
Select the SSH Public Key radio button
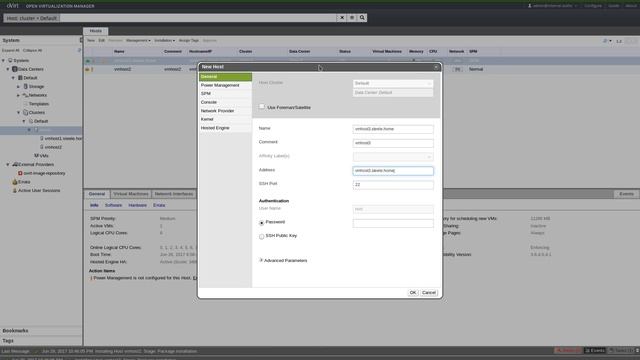[x=262, y=236]
